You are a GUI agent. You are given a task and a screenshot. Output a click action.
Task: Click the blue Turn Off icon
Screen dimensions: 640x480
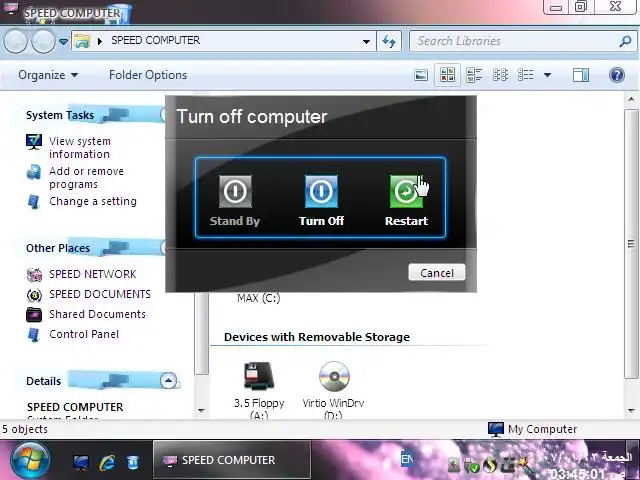coord(321,191)
